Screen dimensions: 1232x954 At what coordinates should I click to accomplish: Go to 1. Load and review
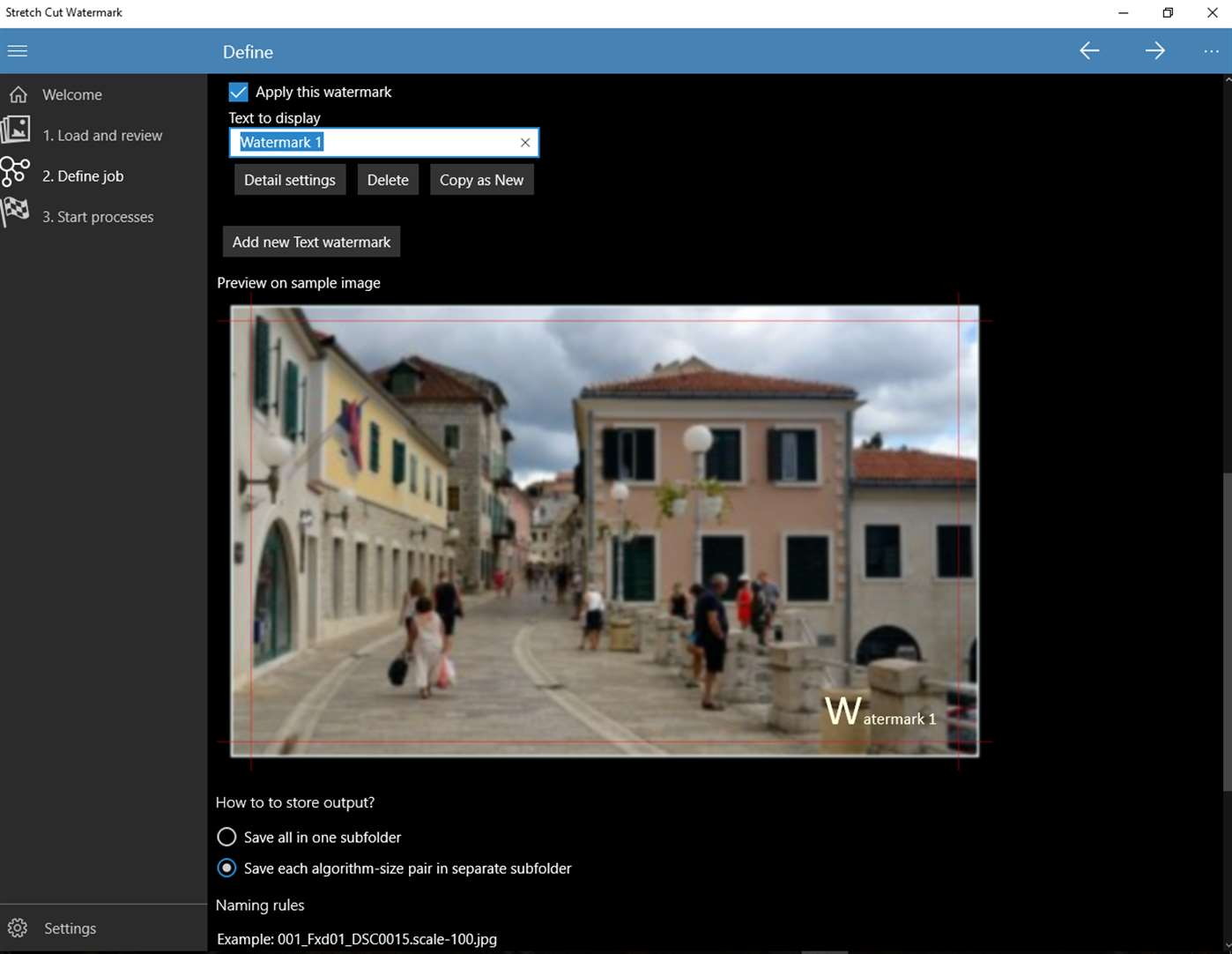click(x=102, y=136)
